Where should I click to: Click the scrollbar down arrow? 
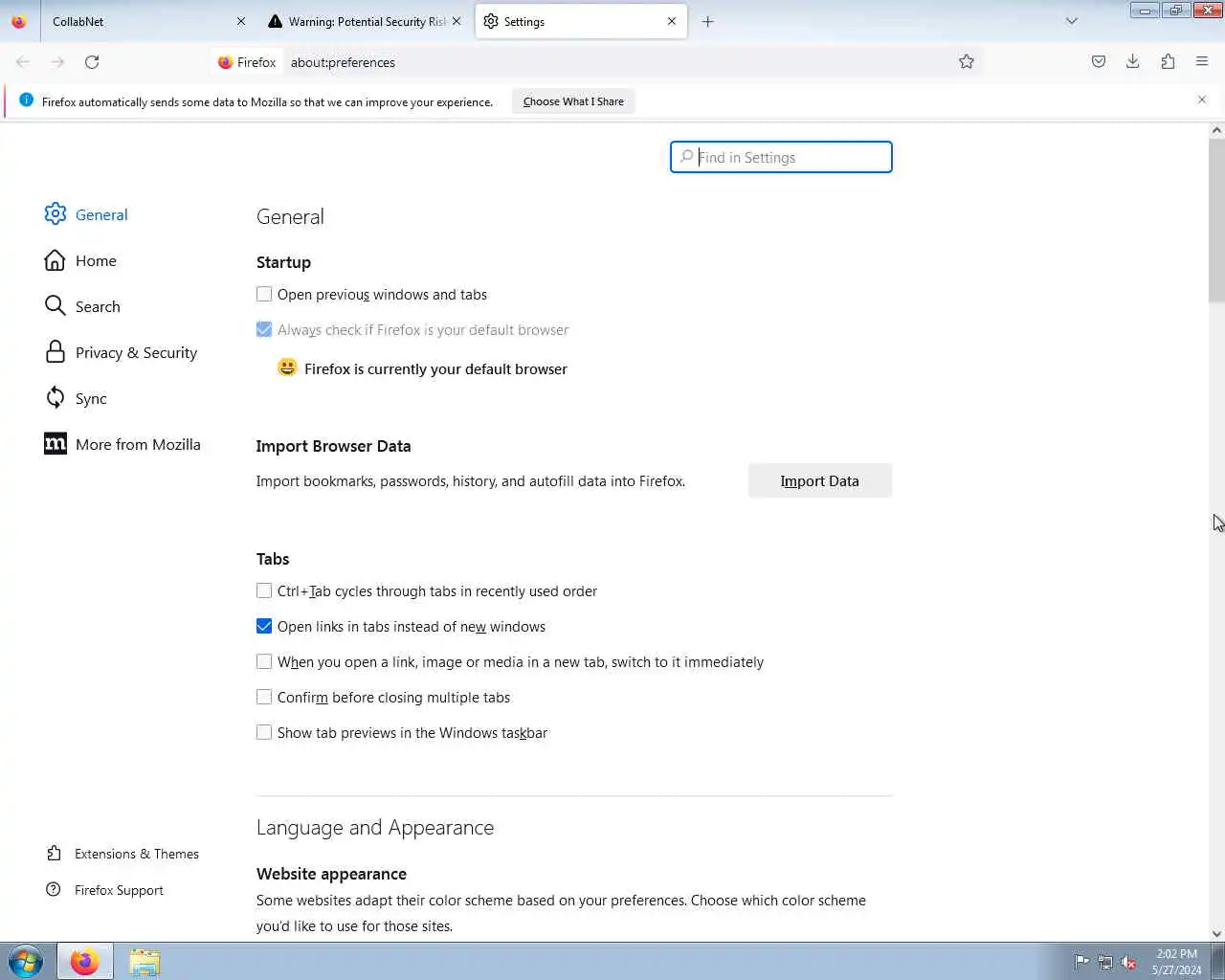click(1216, 934)
